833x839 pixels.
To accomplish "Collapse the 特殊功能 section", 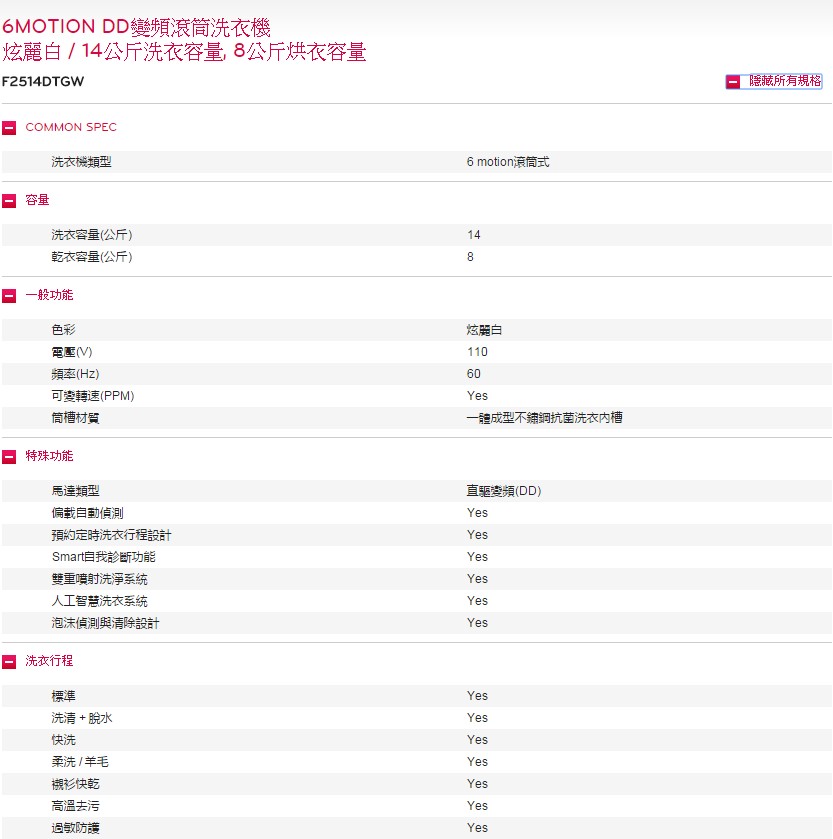I will (x=9, y=456).
